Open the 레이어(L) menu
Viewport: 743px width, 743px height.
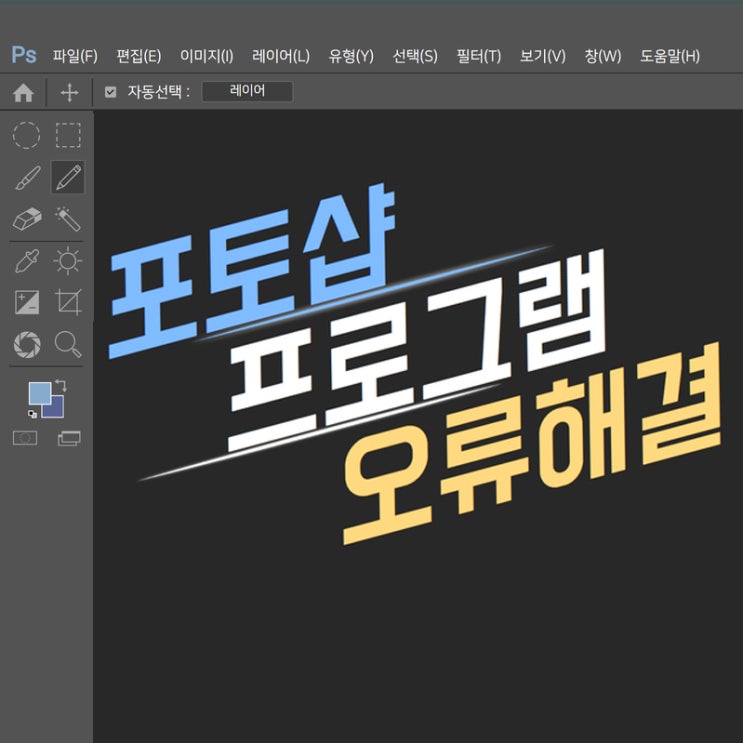coord(281,56)
